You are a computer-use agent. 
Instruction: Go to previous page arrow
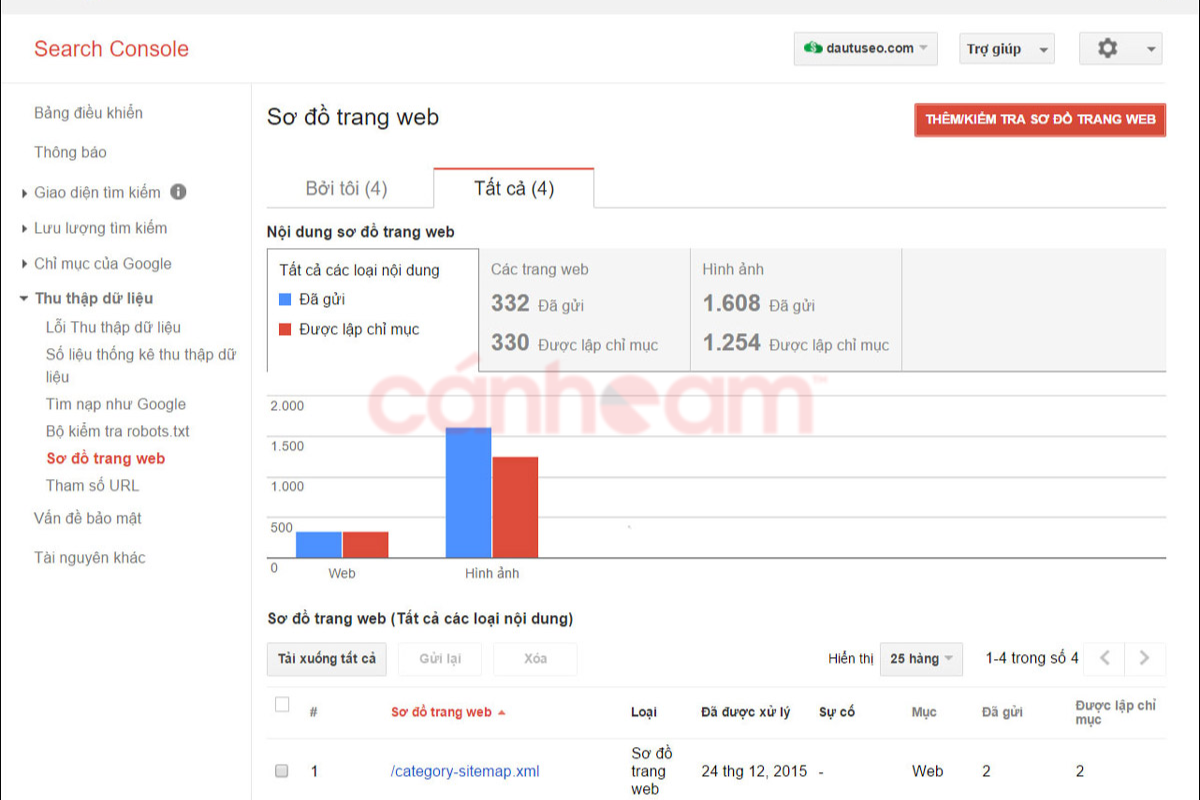(1104, 658)
